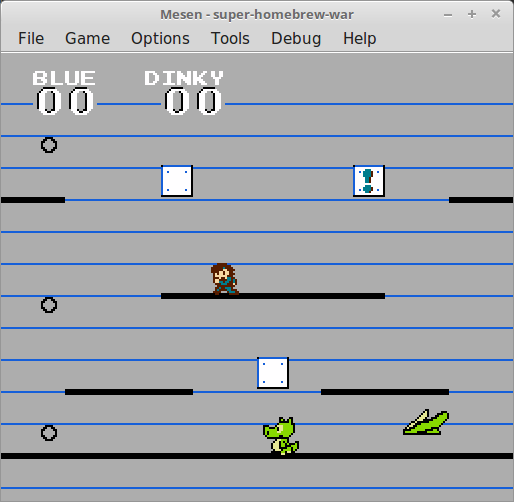Click the green dinosaur sprite
The height and width of the screenshot is (502, 514).
pyautogui.click(x=281, y=436)
